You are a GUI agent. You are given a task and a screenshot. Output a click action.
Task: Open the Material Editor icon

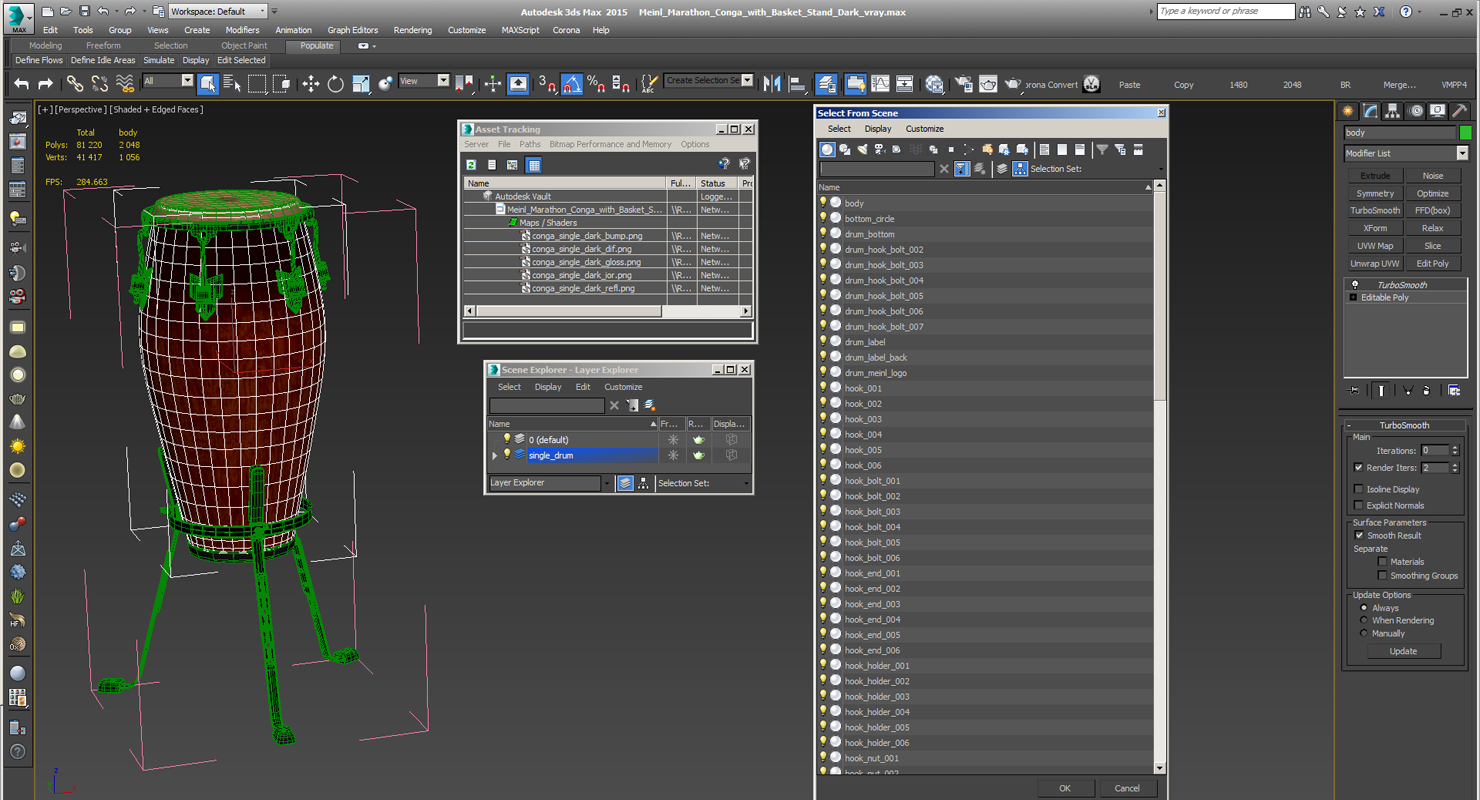(934, 84)
